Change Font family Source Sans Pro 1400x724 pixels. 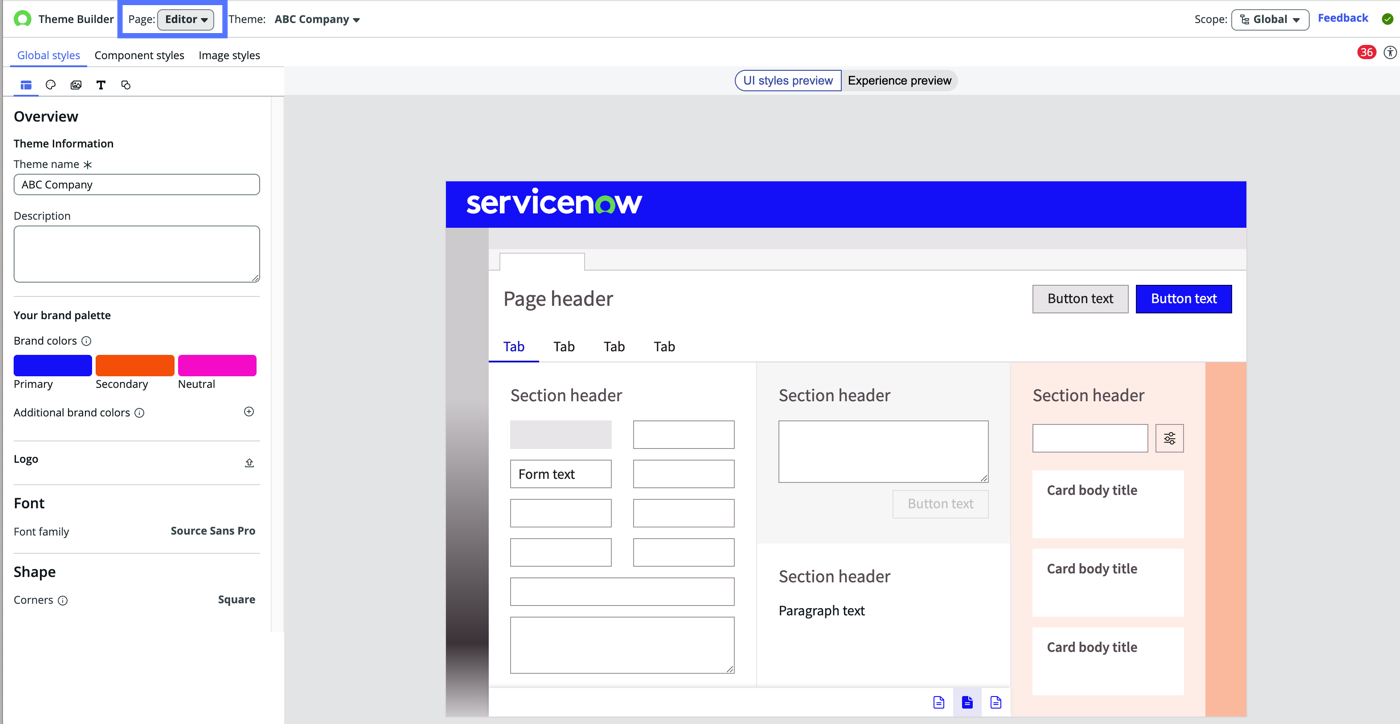[213, 531]
